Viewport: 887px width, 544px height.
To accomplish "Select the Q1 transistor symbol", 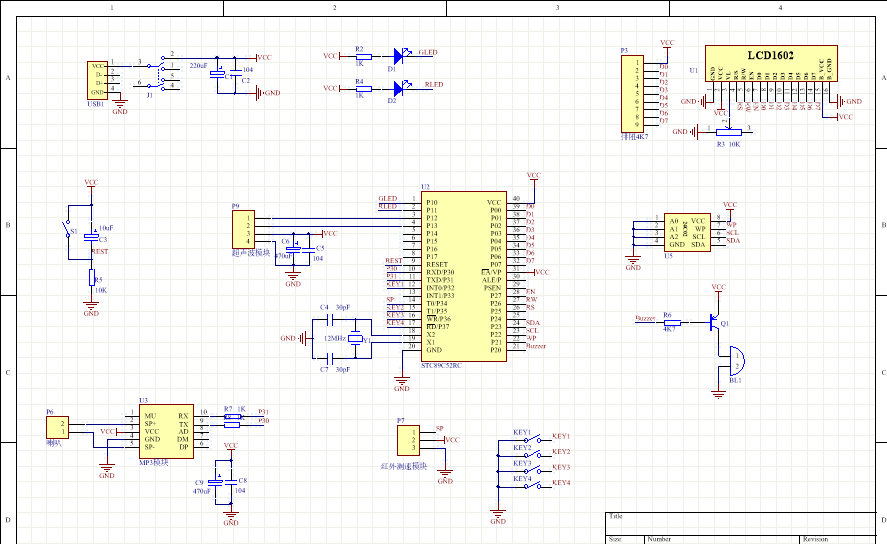I will point(714,323).
